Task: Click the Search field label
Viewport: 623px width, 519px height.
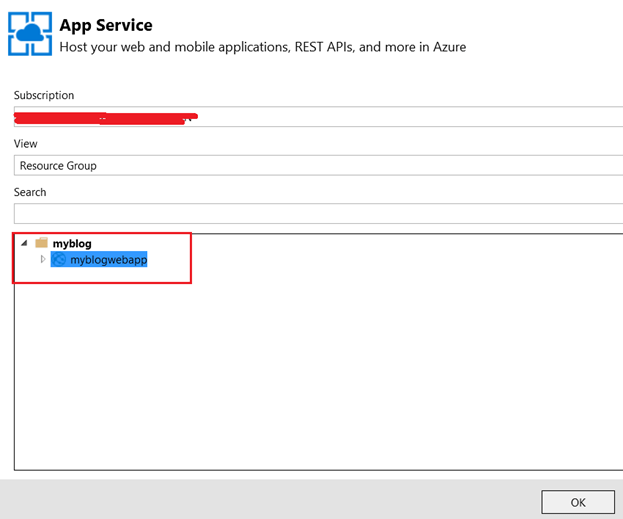Action: 30,192
